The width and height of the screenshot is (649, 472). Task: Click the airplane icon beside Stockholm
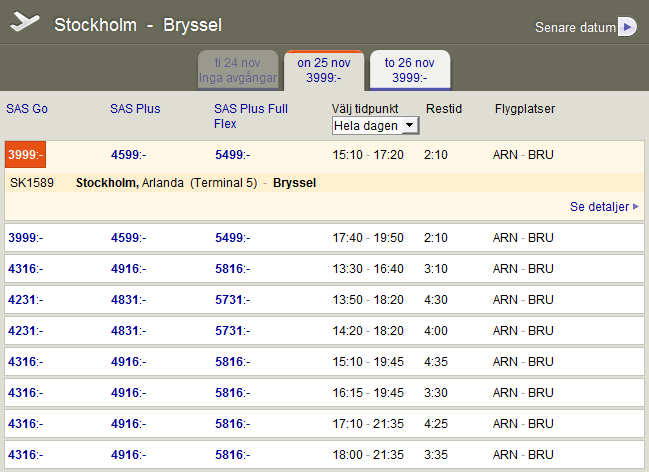pyautogui.click(x=25, y=23)
